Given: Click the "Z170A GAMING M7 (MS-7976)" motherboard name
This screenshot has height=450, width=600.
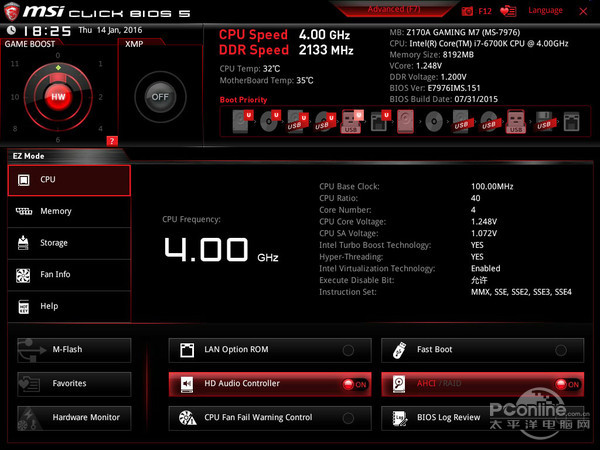Looking at the screenshot, I should coord(463,32).
